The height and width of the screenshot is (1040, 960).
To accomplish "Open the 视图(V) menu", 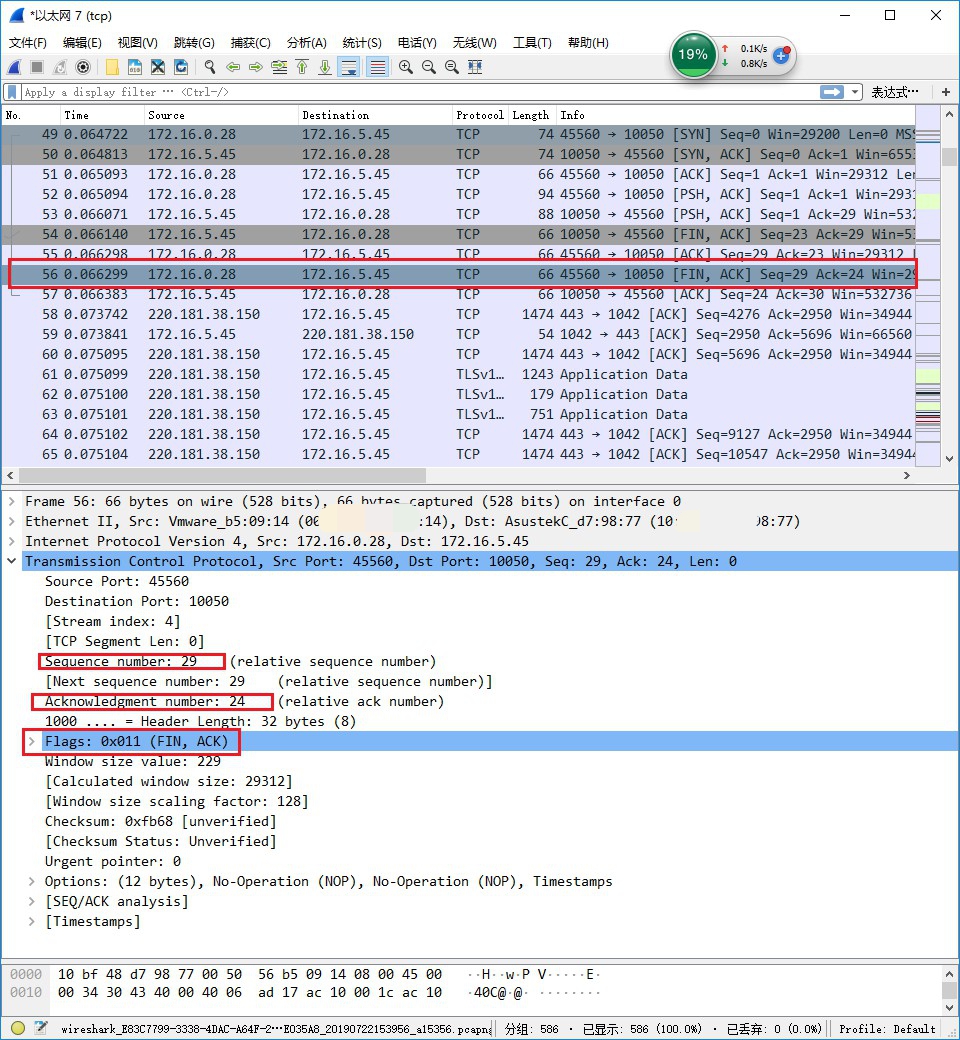I will (137, 43).
